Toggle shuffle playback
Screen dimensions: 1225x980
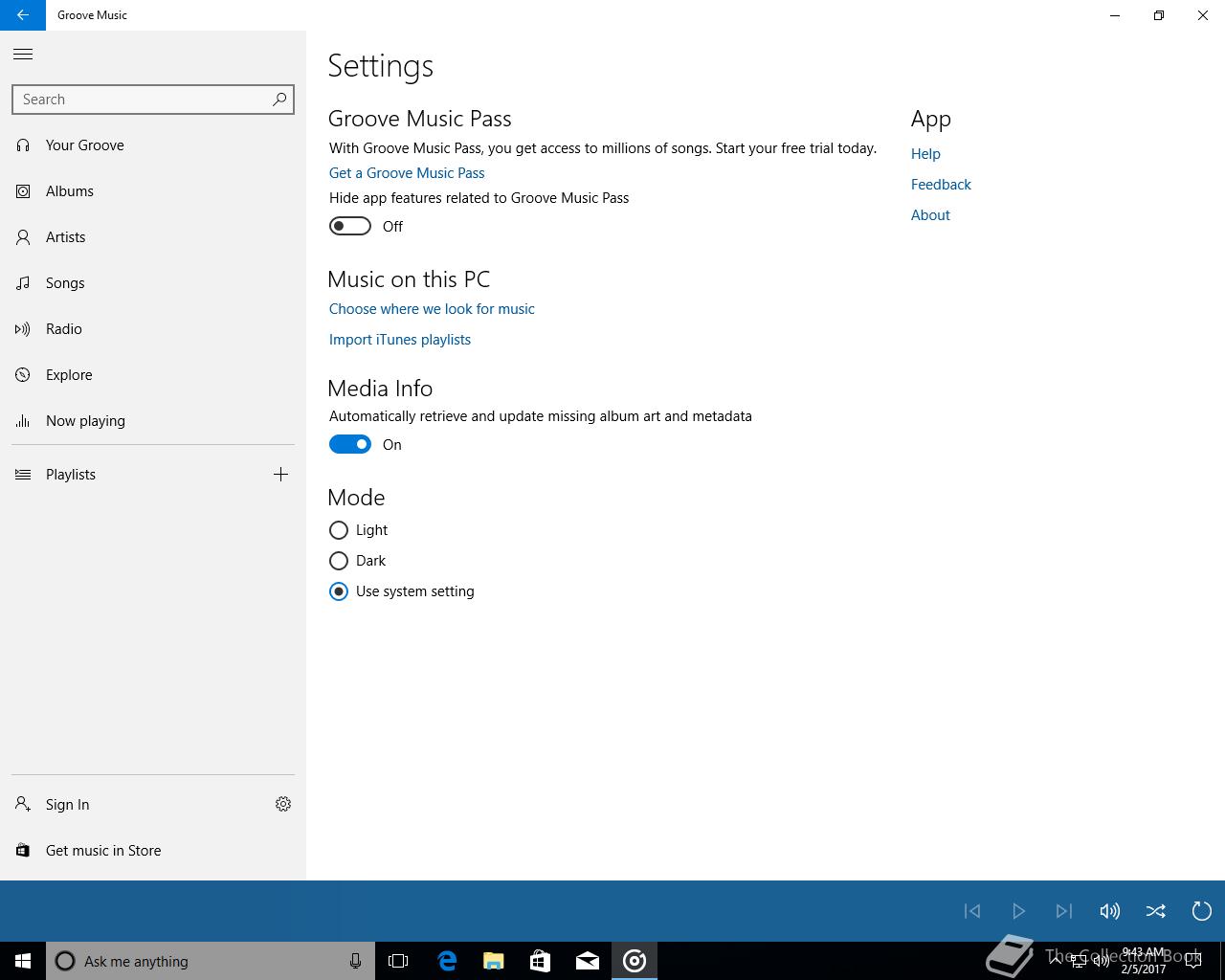(1156, 911)
